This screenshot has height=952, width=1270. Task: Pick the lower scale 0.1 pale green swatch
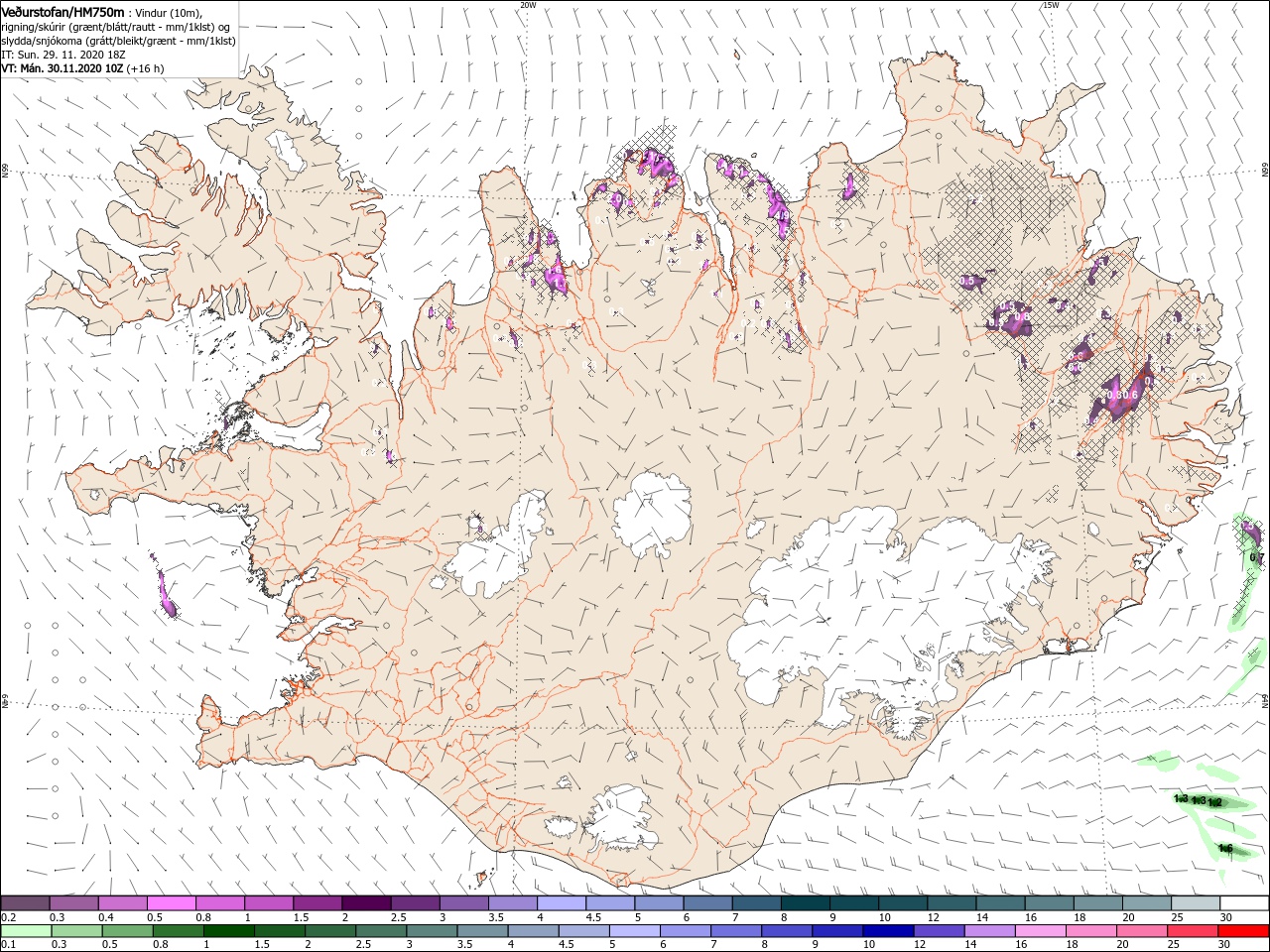click(26, 931)
